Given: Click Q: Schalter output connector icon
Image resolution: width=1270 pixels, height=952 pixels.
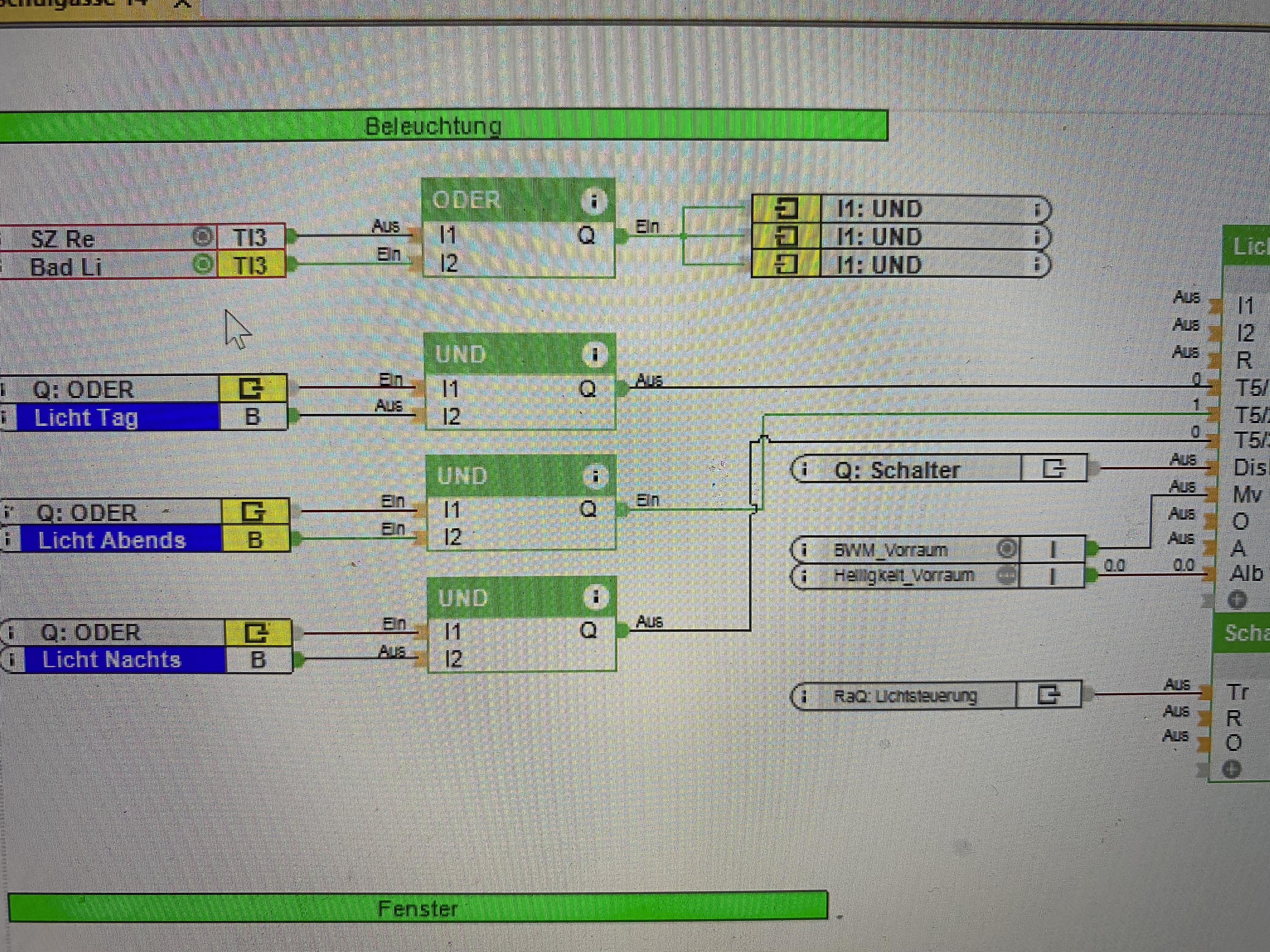Looking at the screenshot, I should pyautogui.click(x=1053, y=469).
